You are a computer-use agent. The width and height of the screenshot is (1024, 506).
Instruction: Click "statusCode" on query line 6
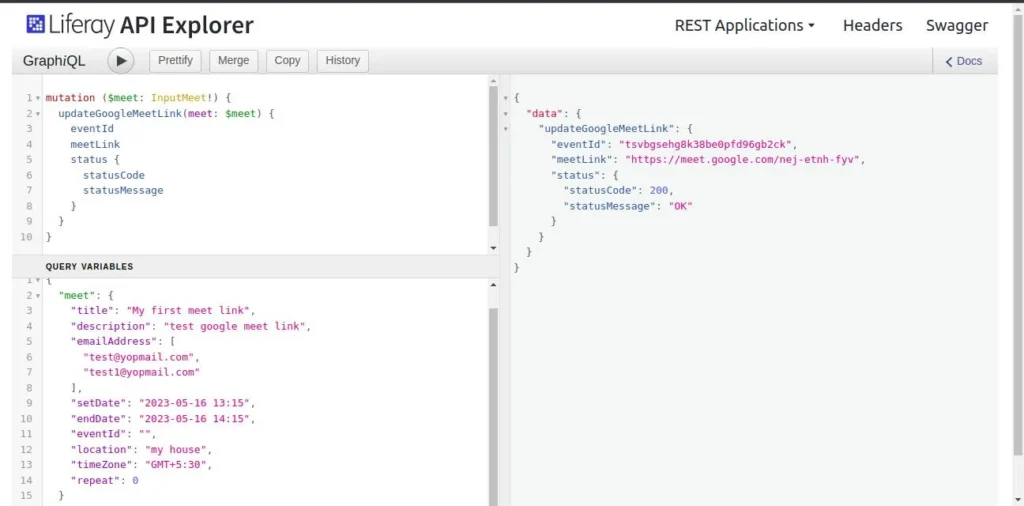114,175
